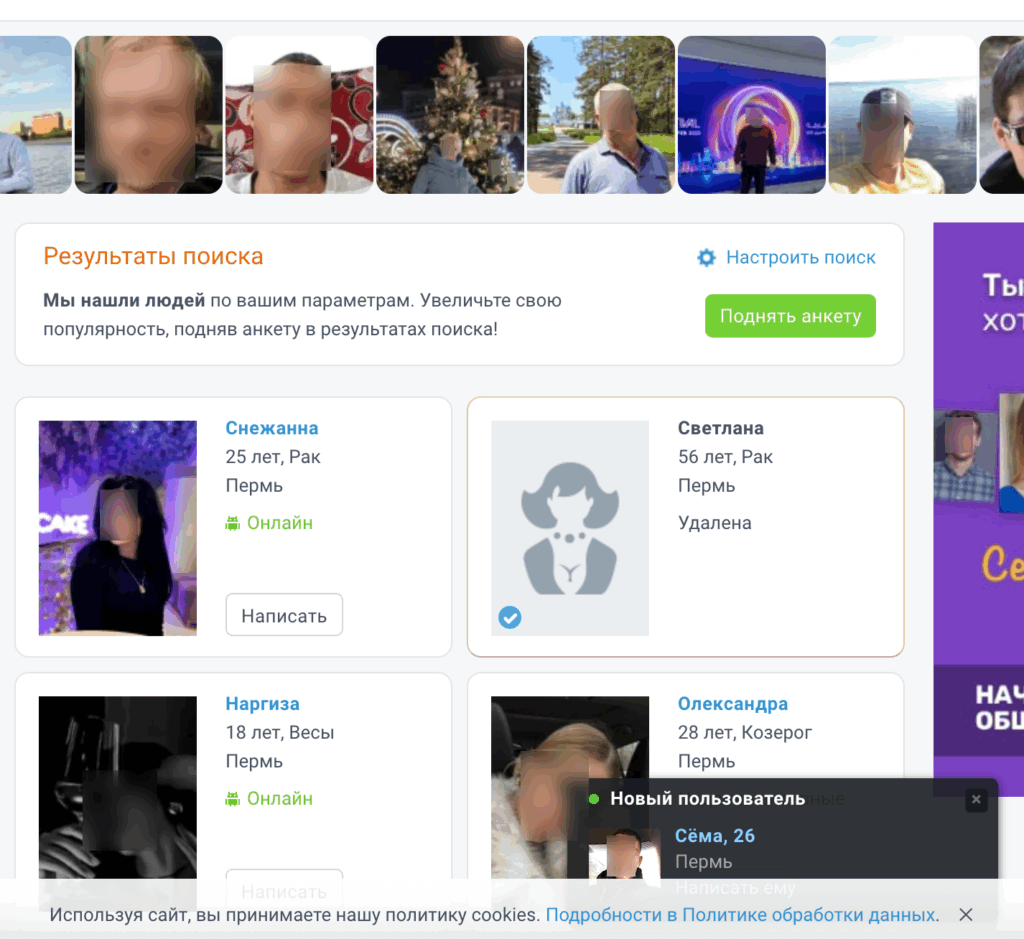
Task: Click Снежанна's profile photo
Action: 117,528
